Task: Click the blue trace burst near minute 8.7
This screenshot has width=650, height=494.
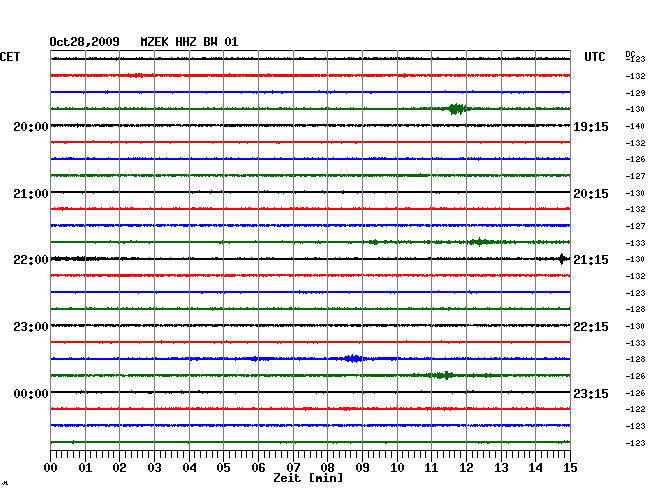Action: 352,358
